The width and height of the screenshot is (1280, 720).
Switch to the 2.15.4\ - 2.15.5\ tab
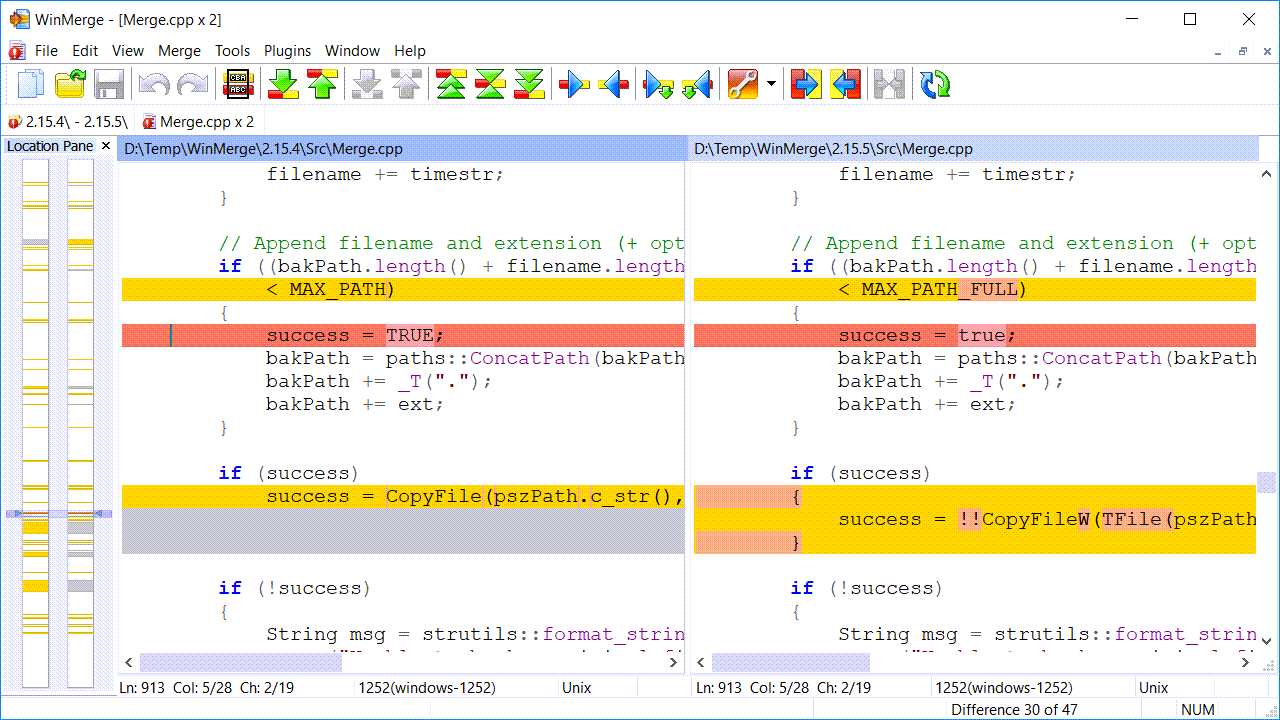[x=68, y=122]
